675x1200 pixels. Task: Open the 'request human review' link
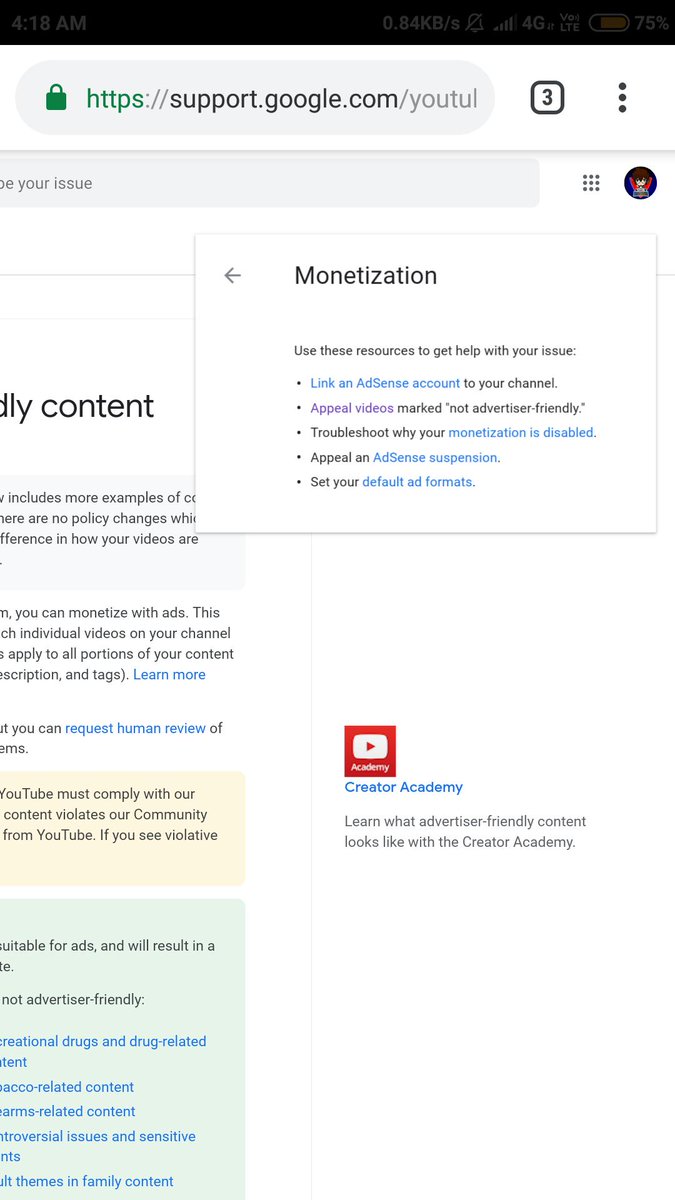click(x=136, y=729)
